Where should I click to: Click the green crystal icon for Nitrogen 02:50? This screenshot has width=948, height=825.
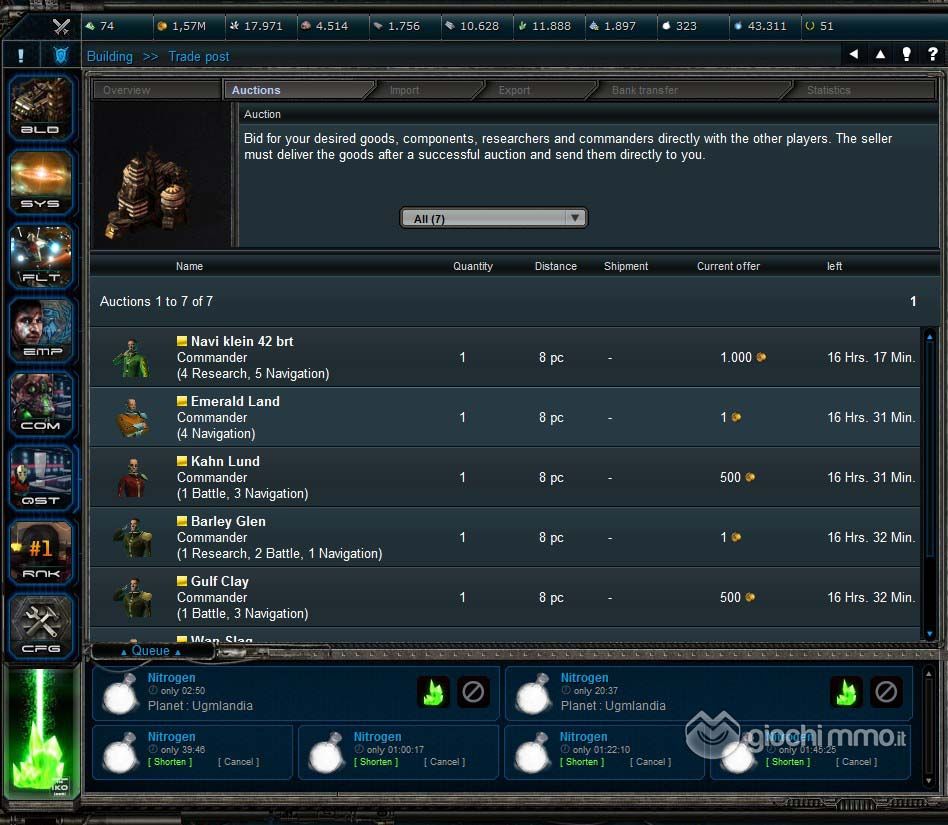433,691
